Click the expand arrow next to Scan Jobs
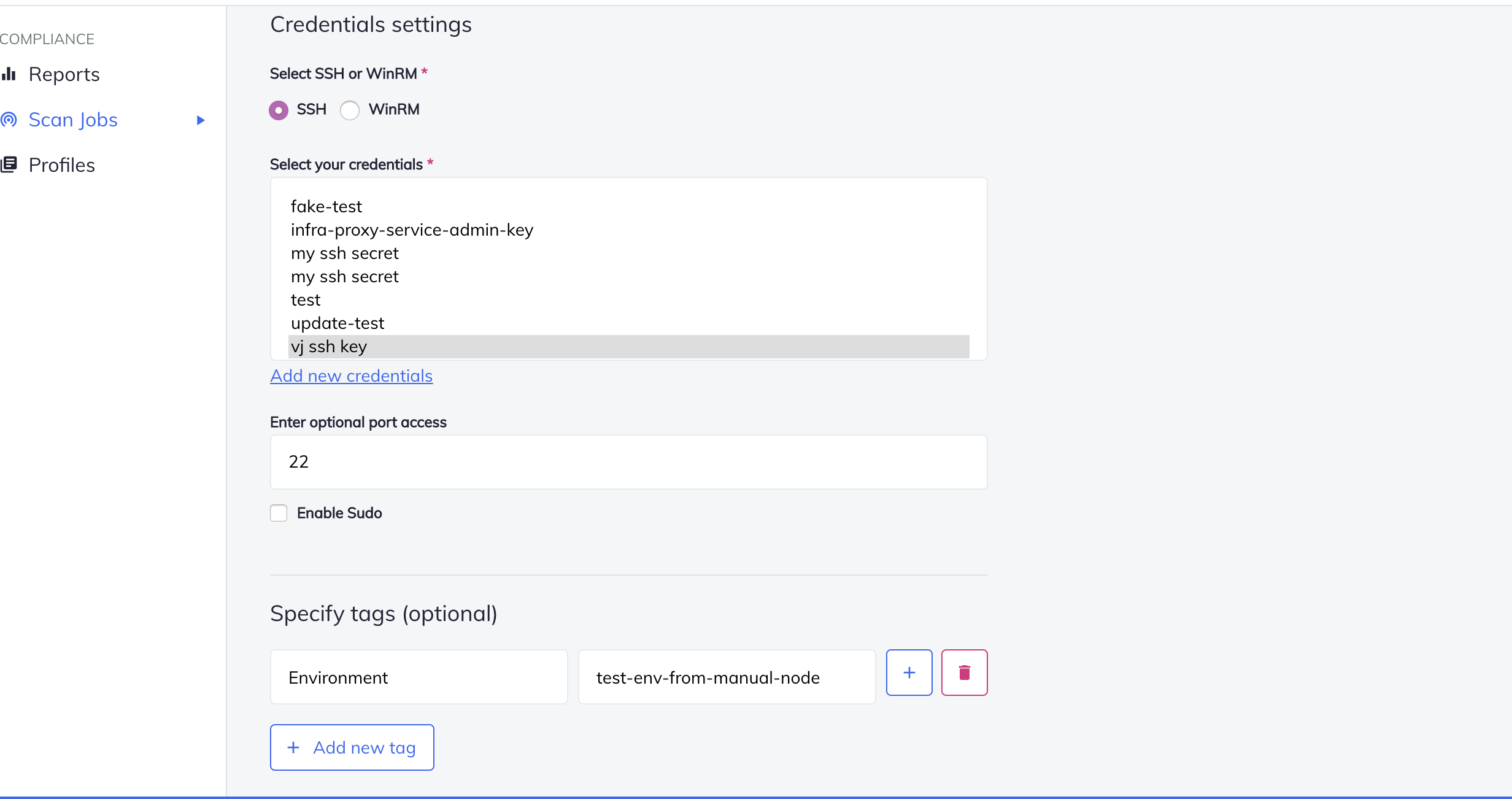Screen dimensions: 1512x799 200,119
